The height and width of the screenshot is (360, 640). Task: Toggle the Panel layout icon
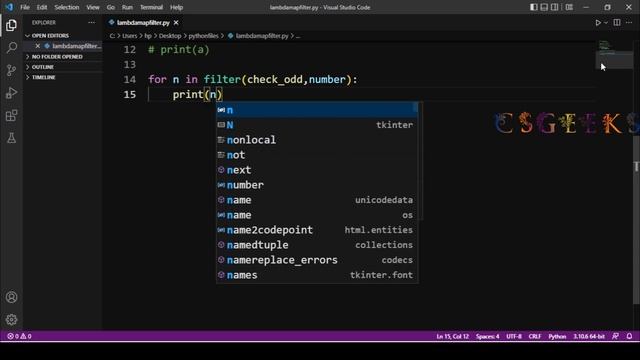click(x=544, y=7)
